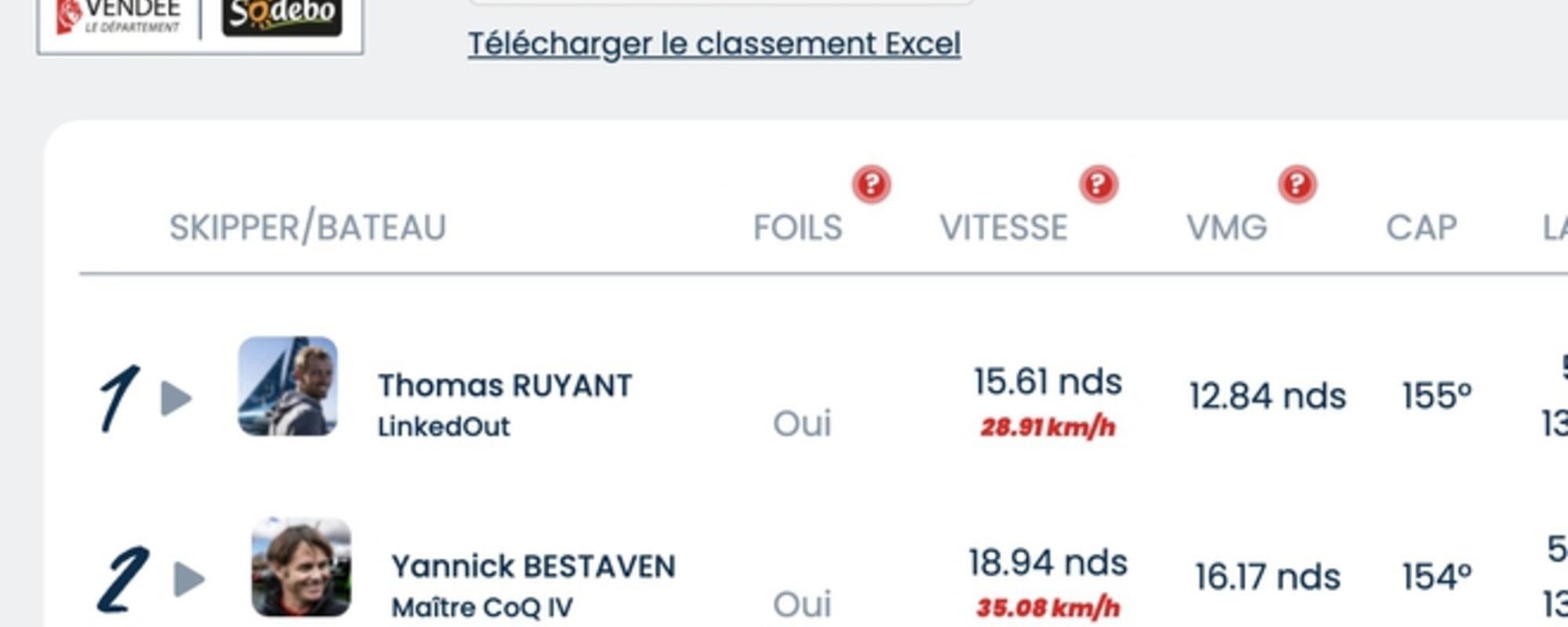
Task: Click the Vendée département logo
Action: pos(118,16)
